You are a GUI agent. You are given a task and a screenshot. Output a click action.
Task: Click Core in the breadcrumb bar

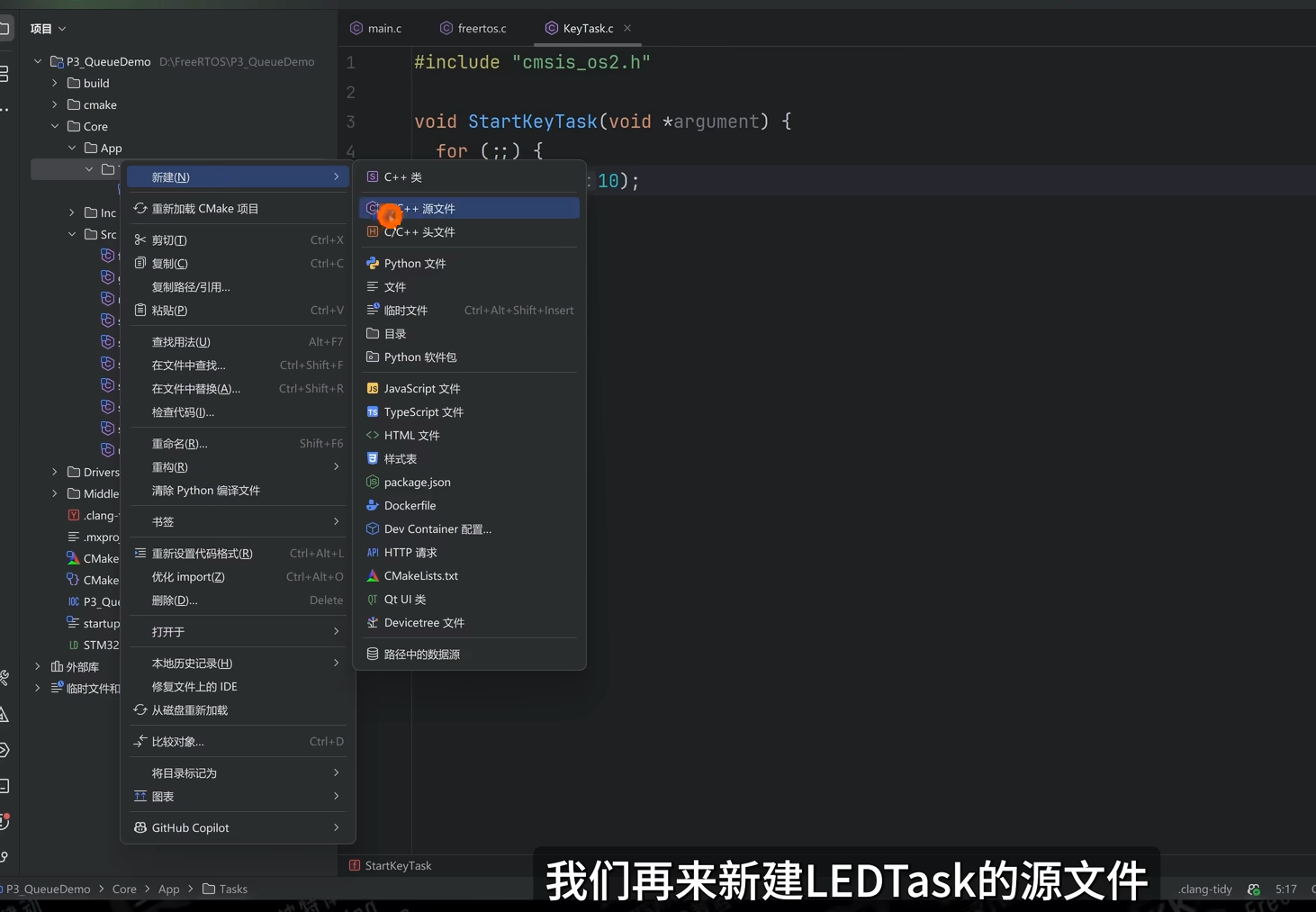click(x=124, y=889)
